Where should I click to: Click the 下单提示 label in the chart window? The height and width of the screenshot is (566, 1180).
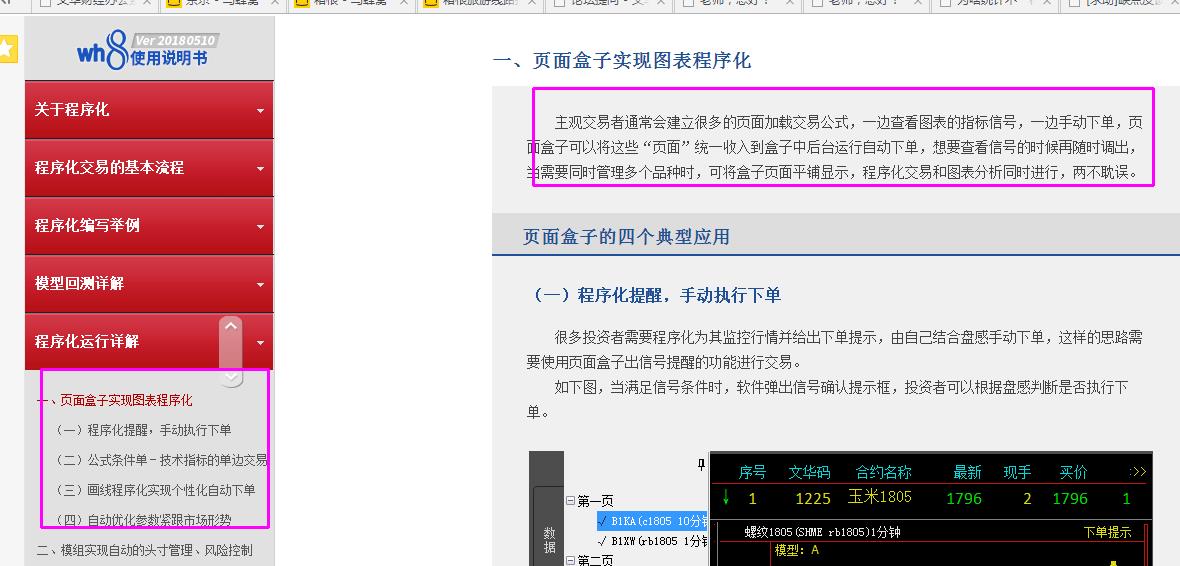1107,532
